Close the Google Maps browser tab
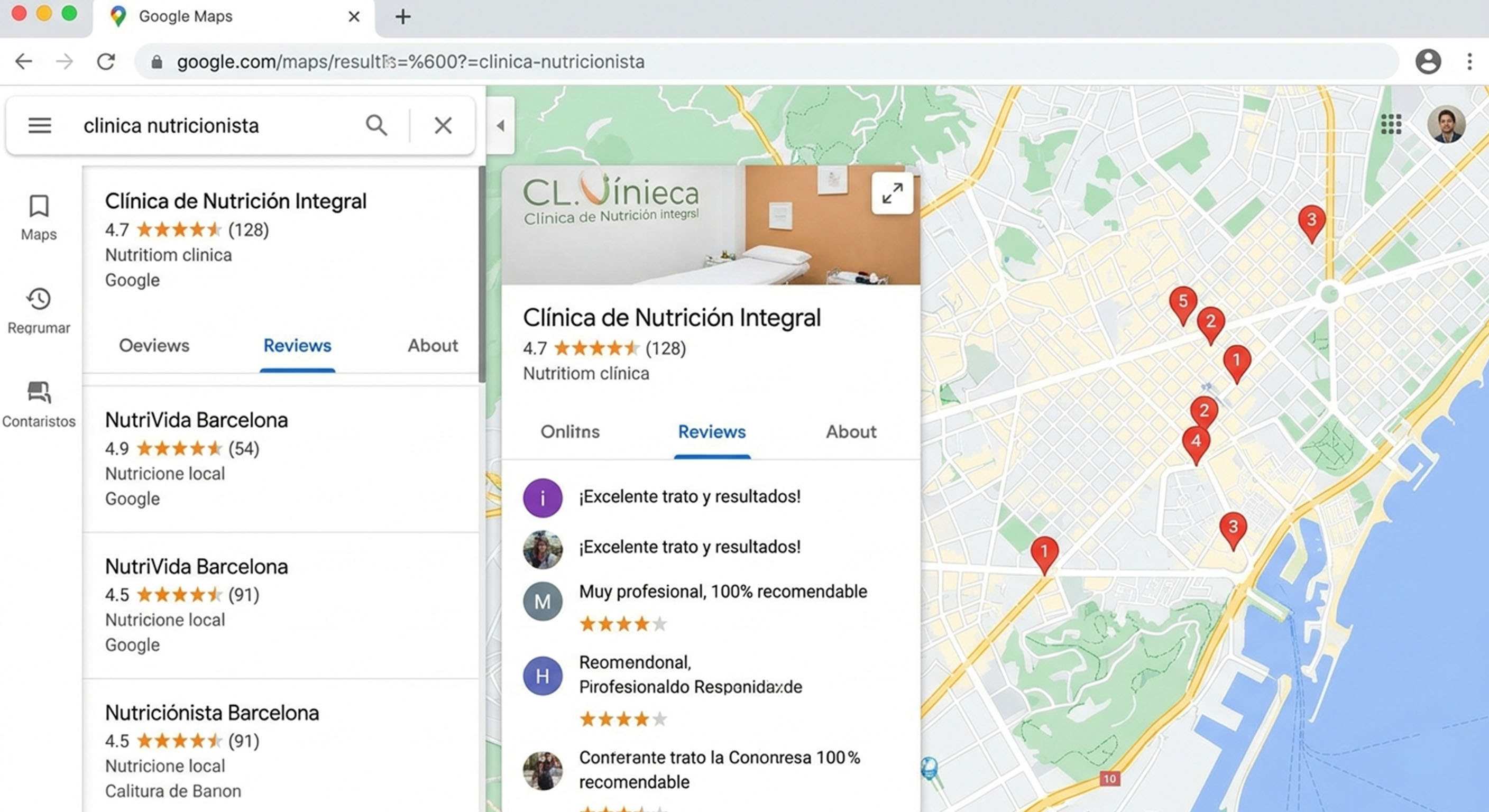1489x812 pixels. coord(354,17)
